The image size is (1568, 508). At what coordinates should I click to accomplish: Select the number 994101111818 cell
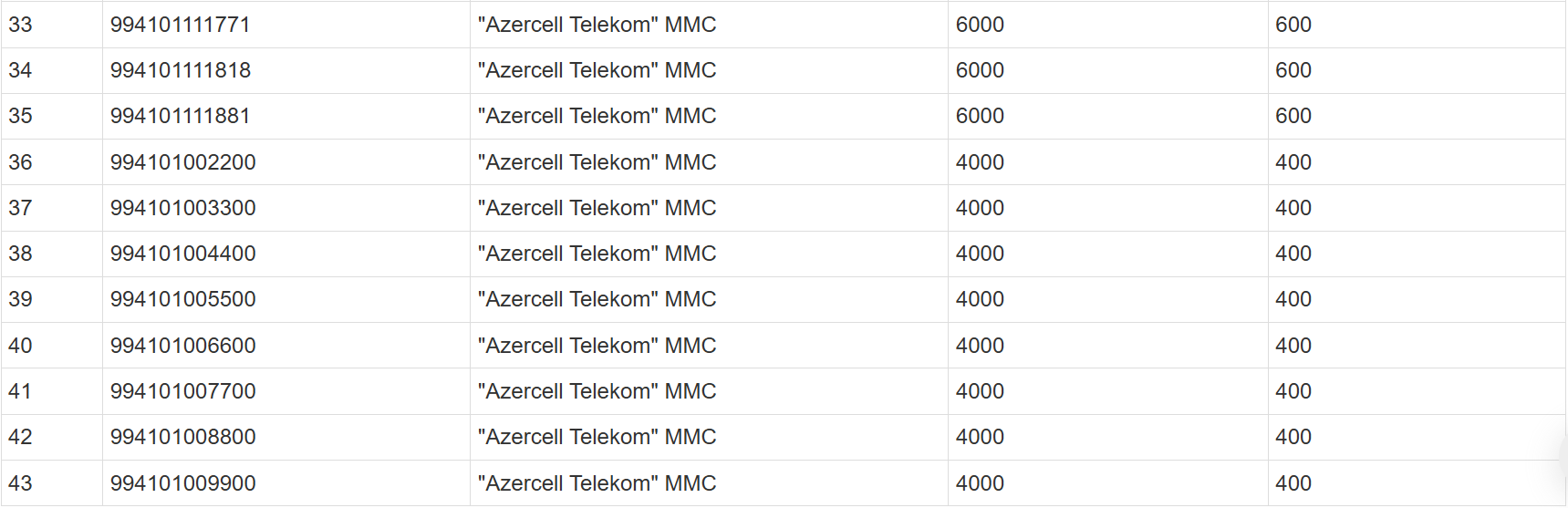[x=180, y=70]
